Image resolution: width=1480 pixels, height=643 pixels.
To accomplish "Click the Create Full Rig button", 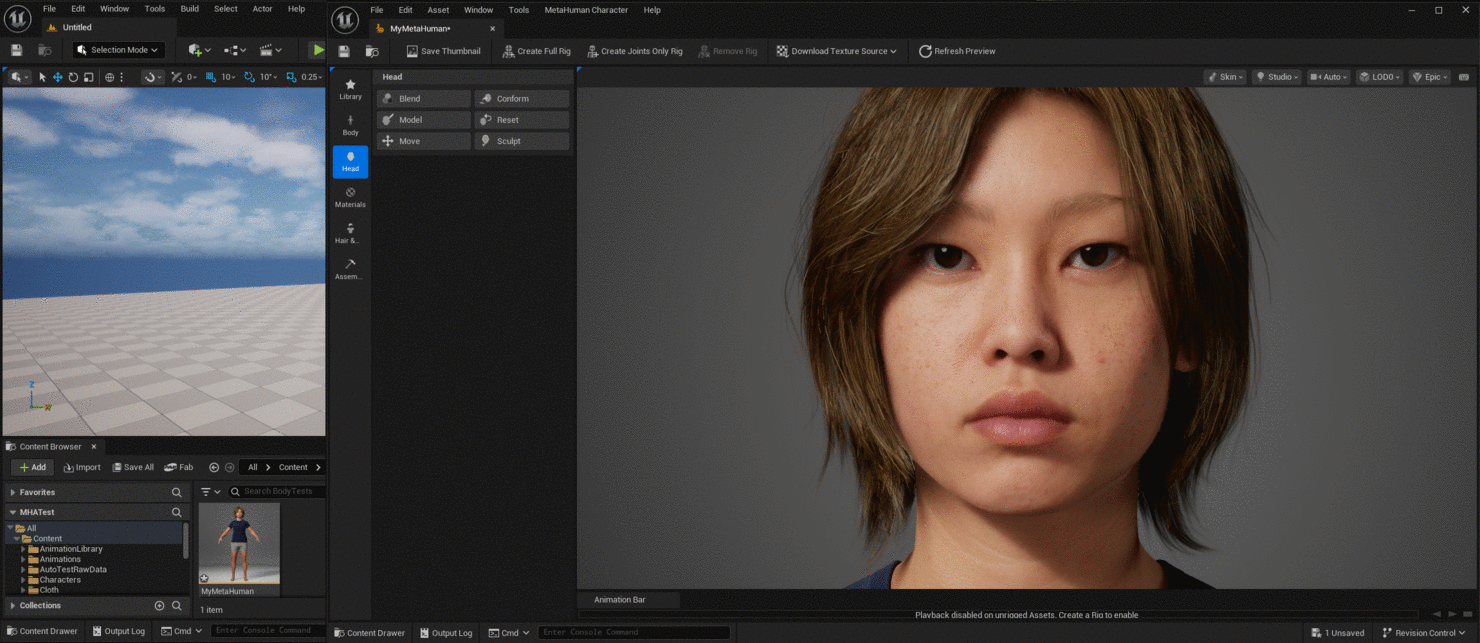I will click(536, 51).
